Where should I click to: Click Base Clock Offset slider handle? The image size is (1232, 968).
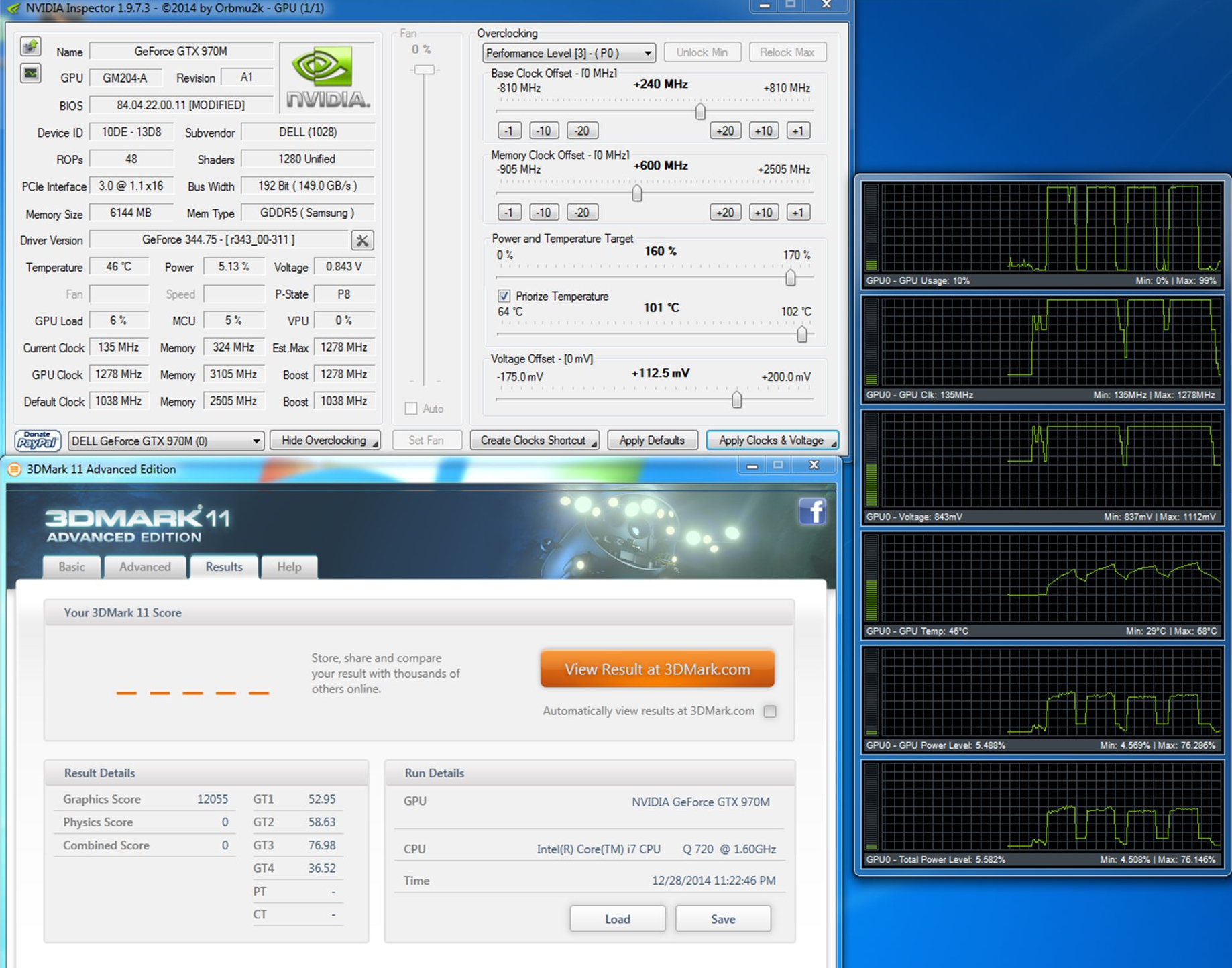[700, 111]
